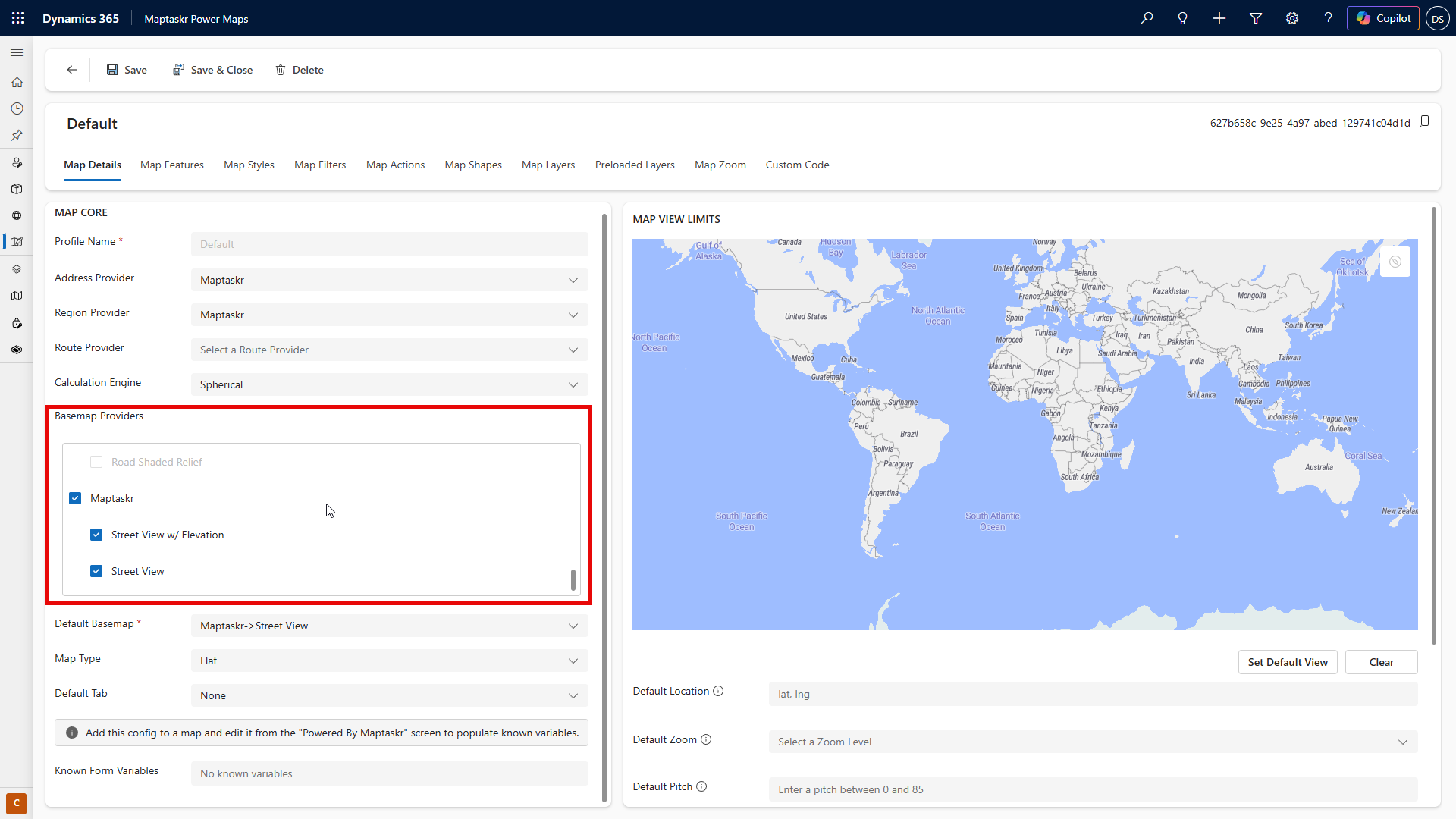This screenshot has height=819, width=1456.
Task: Open the filter funnel icon
Action: click(1255, 17)
